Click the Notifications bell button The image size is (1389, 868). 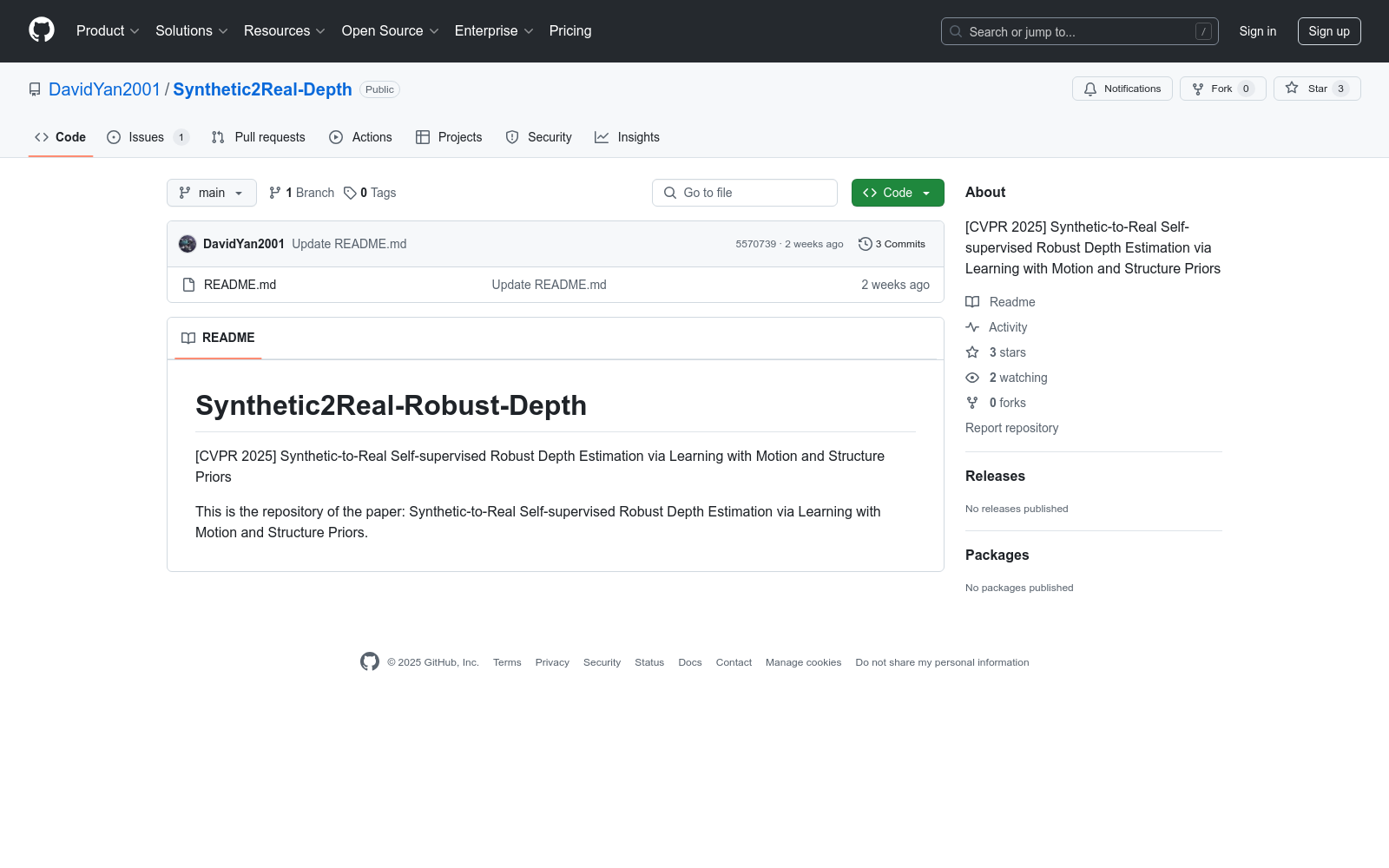pyautogui.click(x=1122, y=89)
